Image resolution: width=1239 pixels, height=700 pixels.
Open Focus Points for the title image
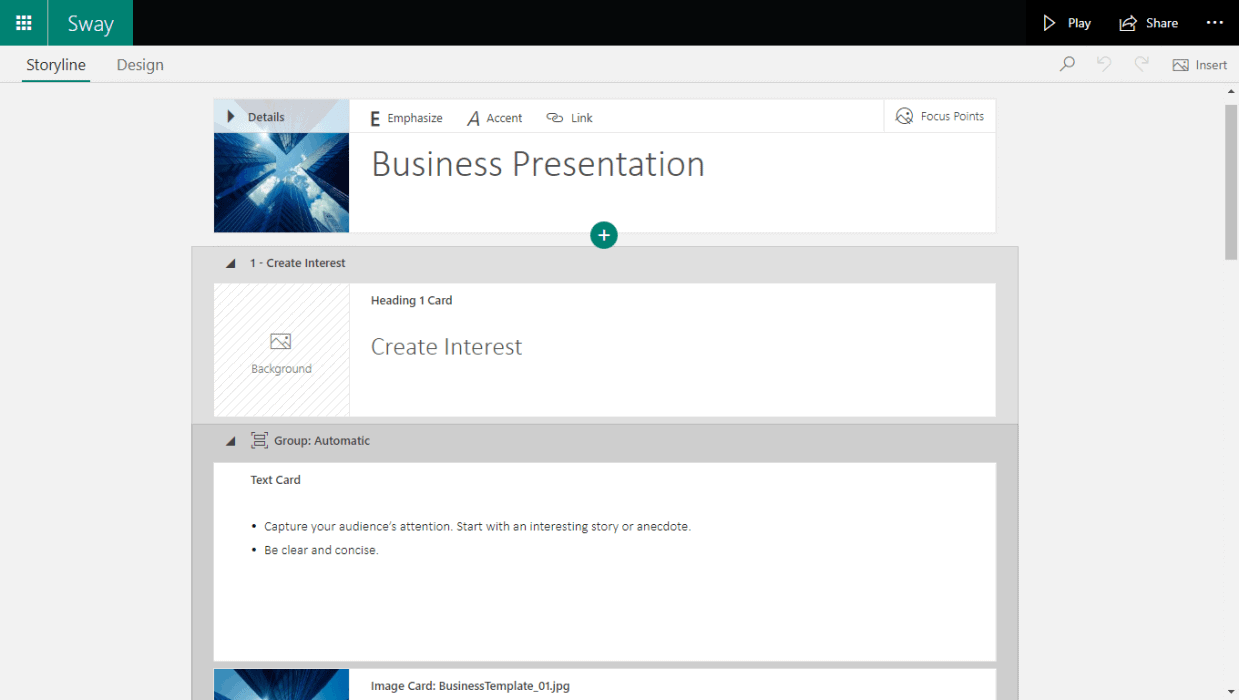pyautogui.click(x=939, y=115)
